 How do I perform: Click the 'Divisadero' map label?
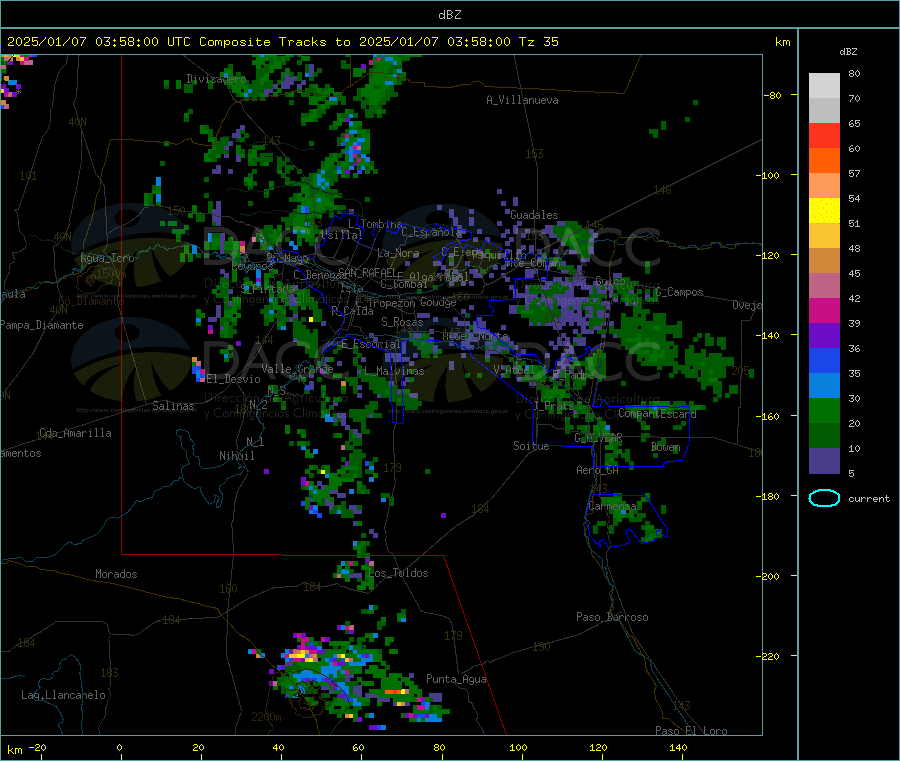(x=216, y=79)
